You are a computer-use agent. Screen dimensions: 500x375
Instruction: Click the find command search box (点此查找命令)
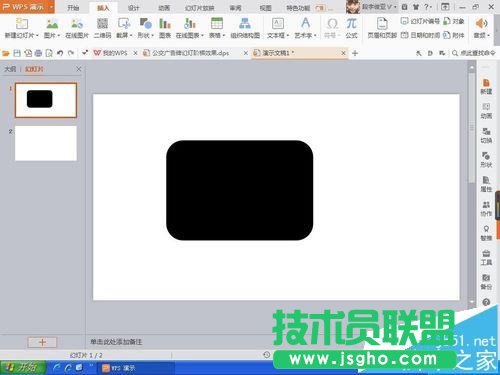pyautogui.click(x=474, y=53)
